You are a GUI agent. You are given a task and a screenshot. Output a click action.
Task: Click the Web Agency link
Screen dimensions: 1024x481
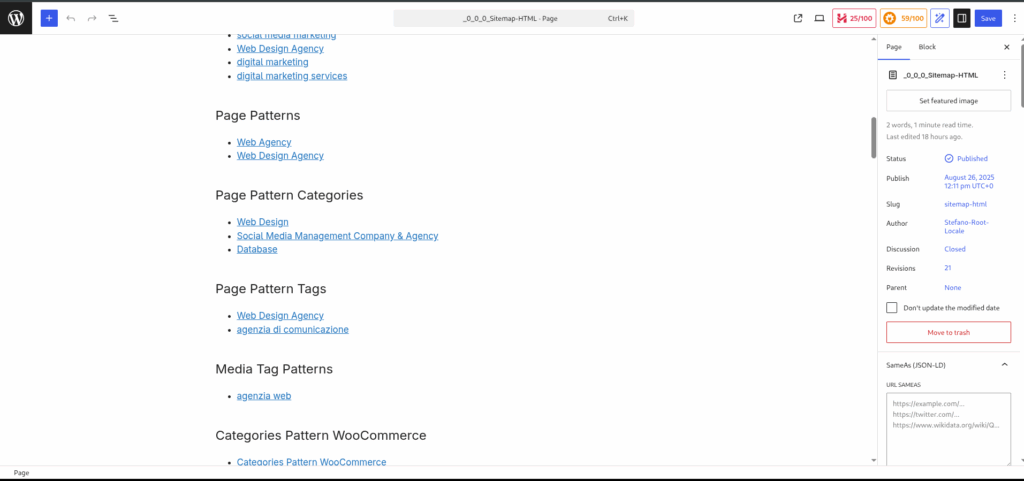[x=264, y=142]
